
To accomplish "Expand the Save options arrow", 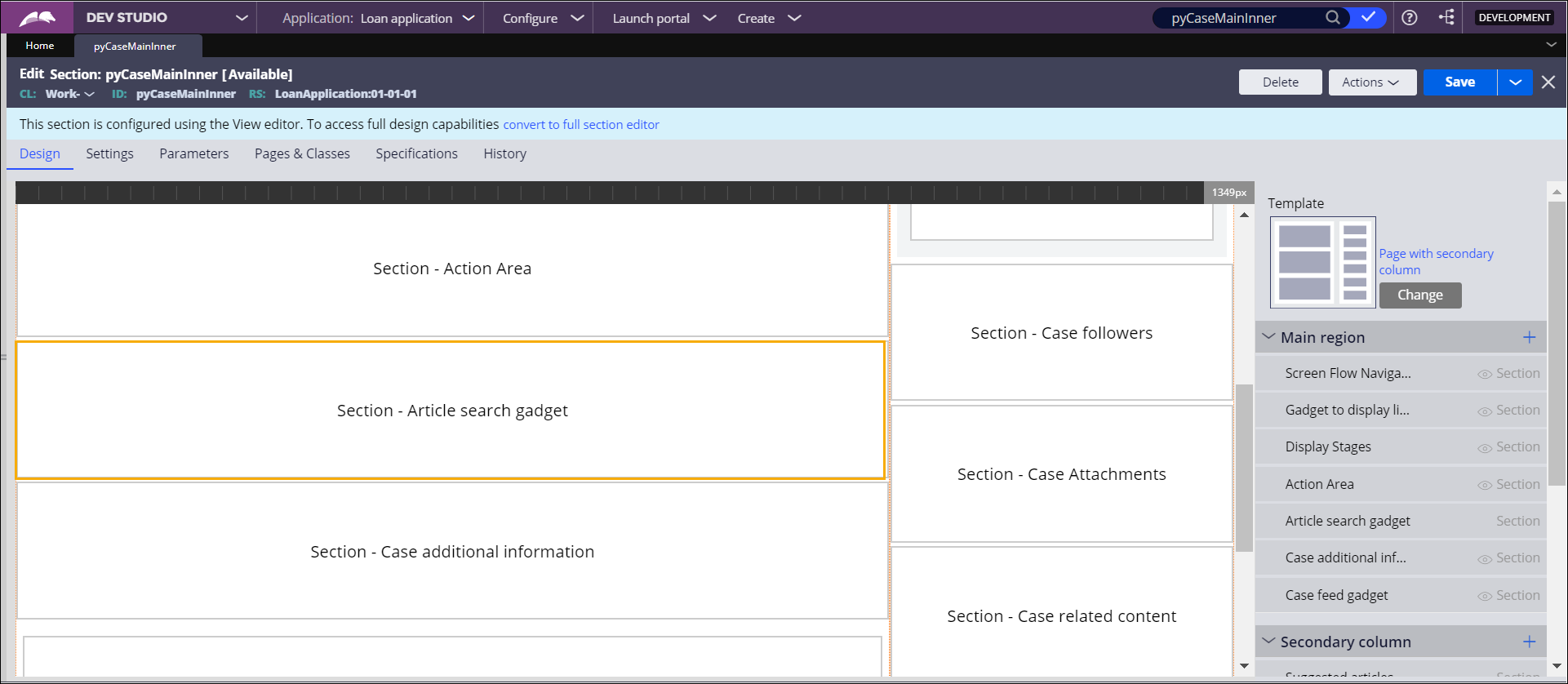I will click(1515, 82).
